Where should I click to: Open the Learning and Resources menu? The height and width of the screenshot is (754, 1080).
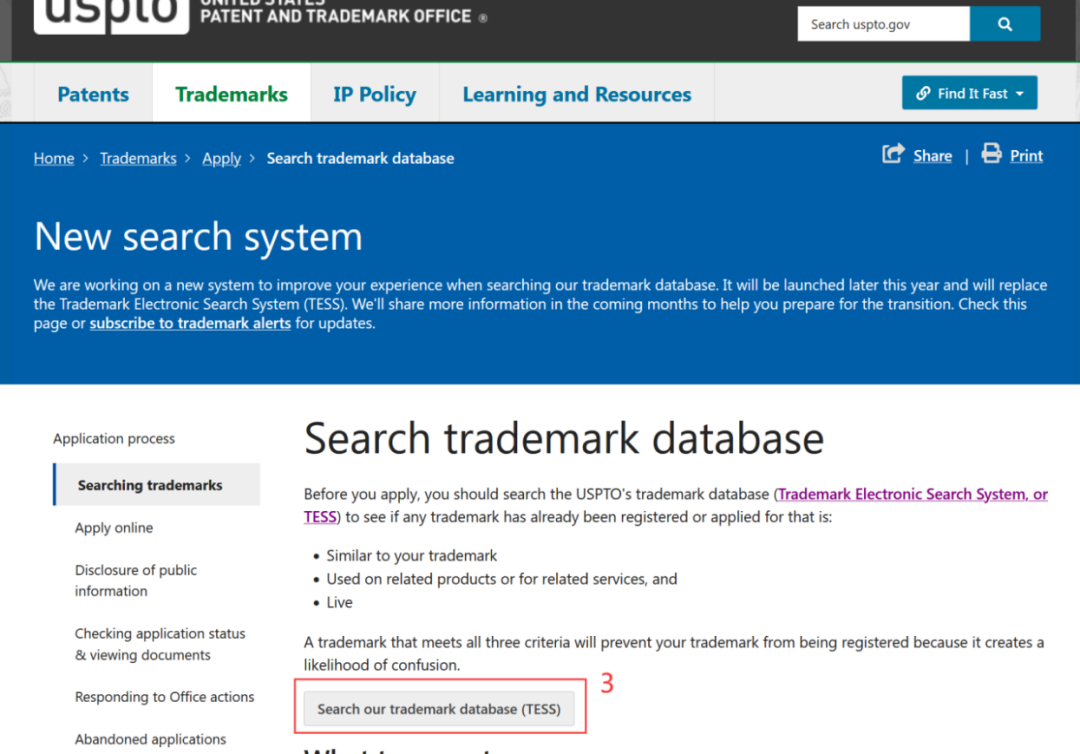(x=577, y=94)
